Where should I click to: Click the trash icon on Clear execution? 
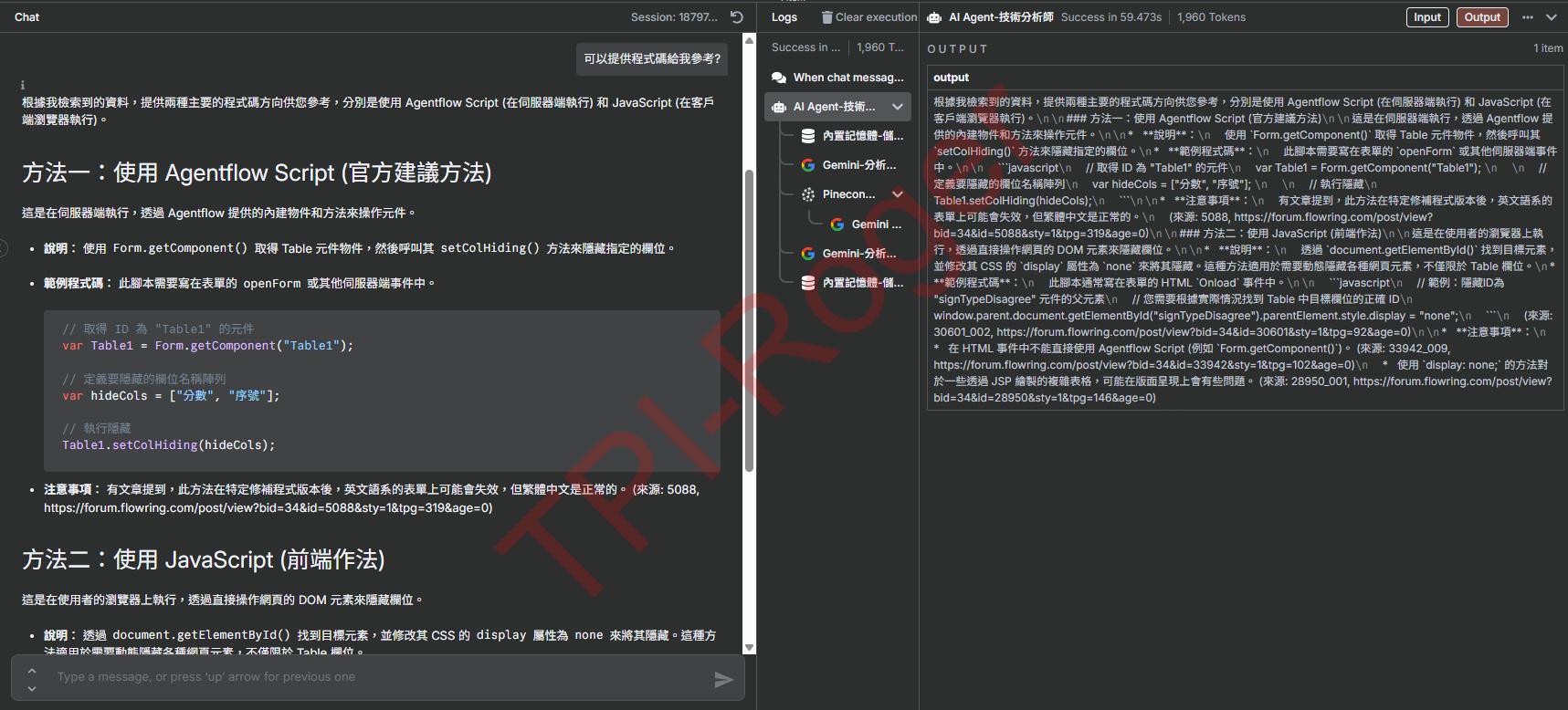click(826, 17)
